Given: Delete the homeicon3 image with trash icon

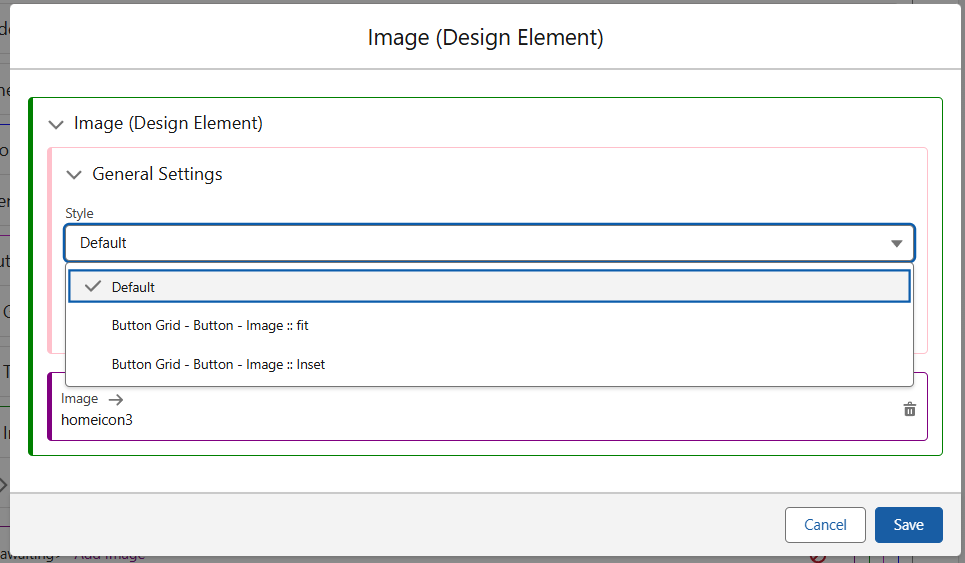Looking at the screenshot, I should point(909,409).
